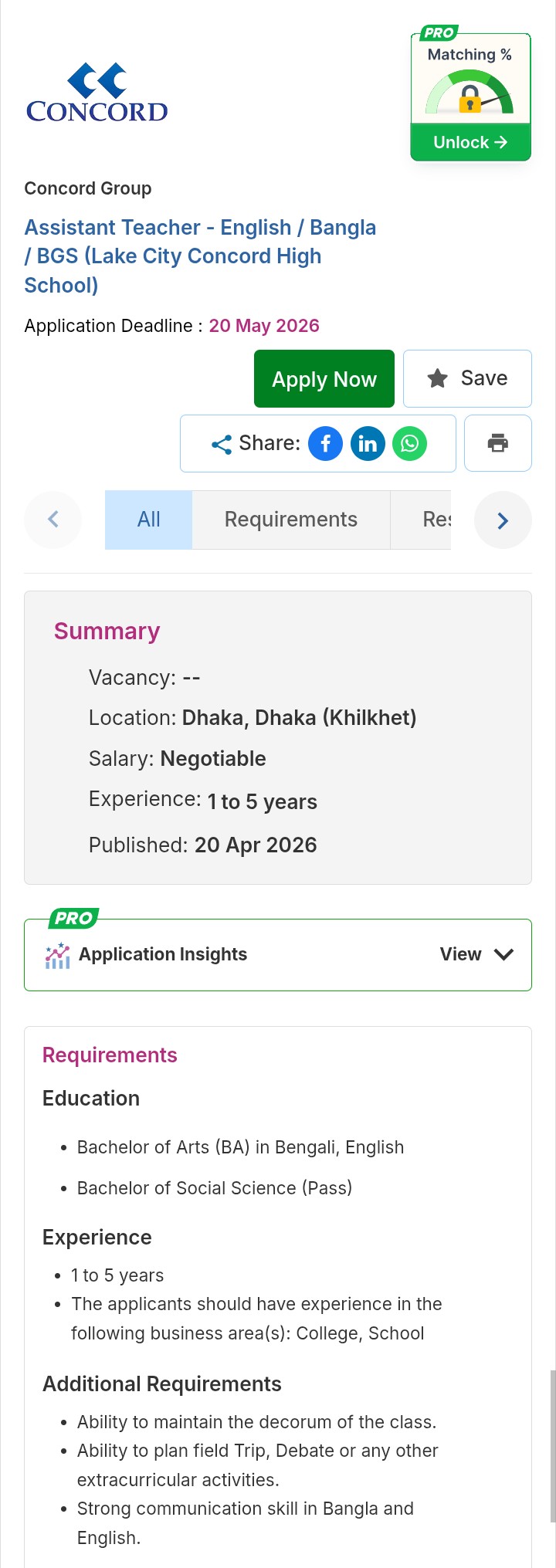Share job on Facebook
The image size is (556, 1568).
point(325,444)
